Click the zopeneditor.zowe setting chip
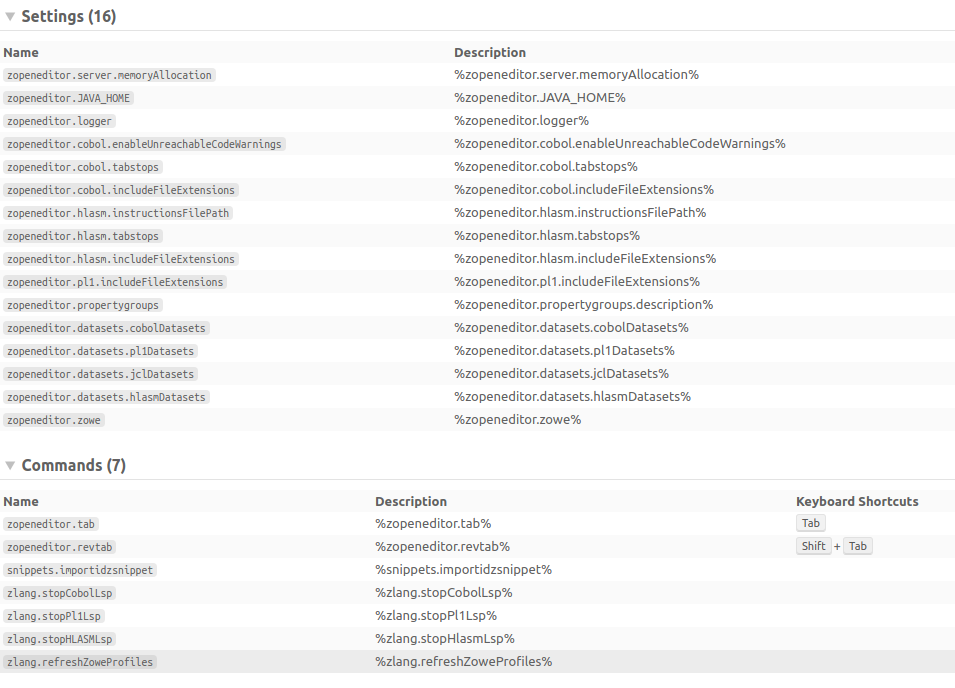Image resolution: width=955 pixels, height=688 pixels. (53, 419)
